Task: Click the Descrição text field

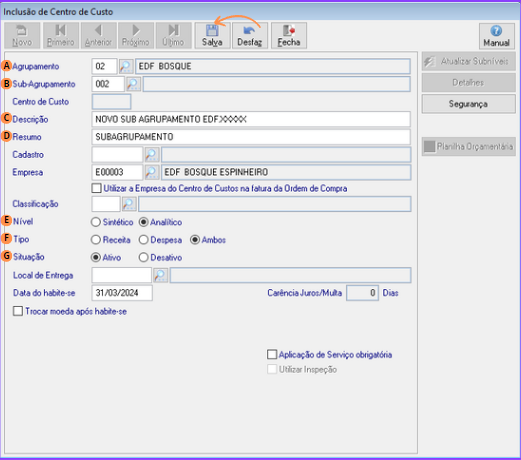Action: tap(251, 119)
